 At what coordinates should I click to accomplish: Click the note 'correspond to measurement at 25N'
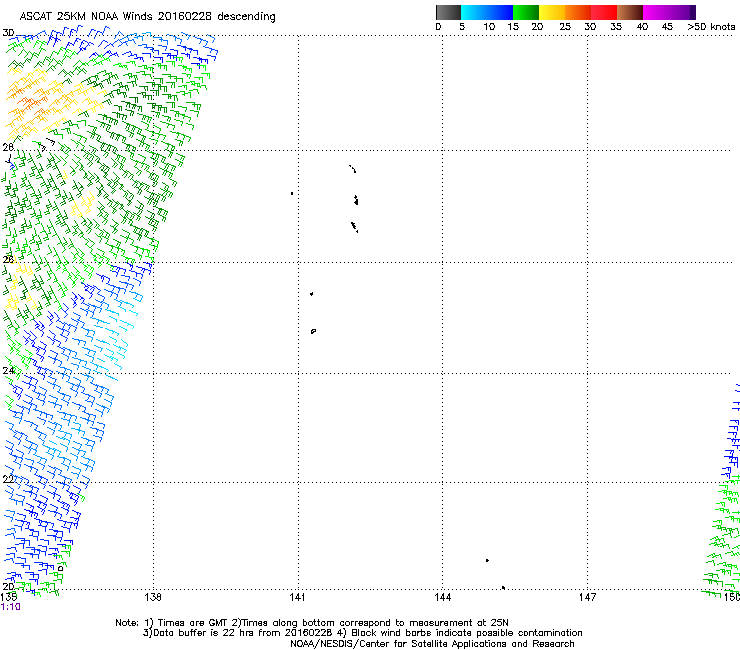point(424,623)
